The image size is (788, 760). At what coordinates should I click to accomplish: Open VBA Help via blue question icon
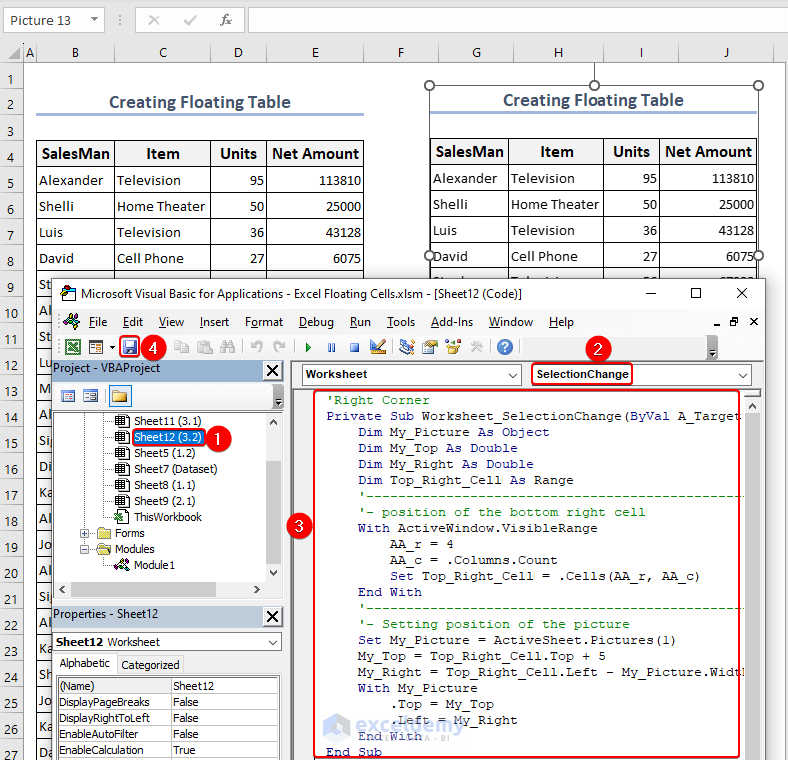click(x=505, y=347)
